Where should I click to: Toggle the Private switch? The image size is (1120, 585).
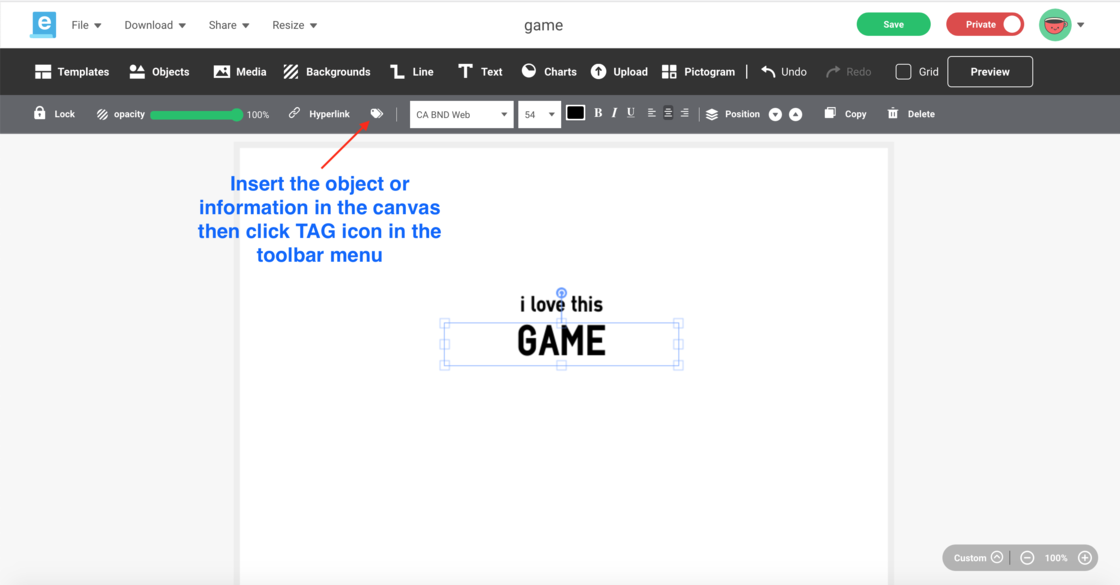(985, 24)
